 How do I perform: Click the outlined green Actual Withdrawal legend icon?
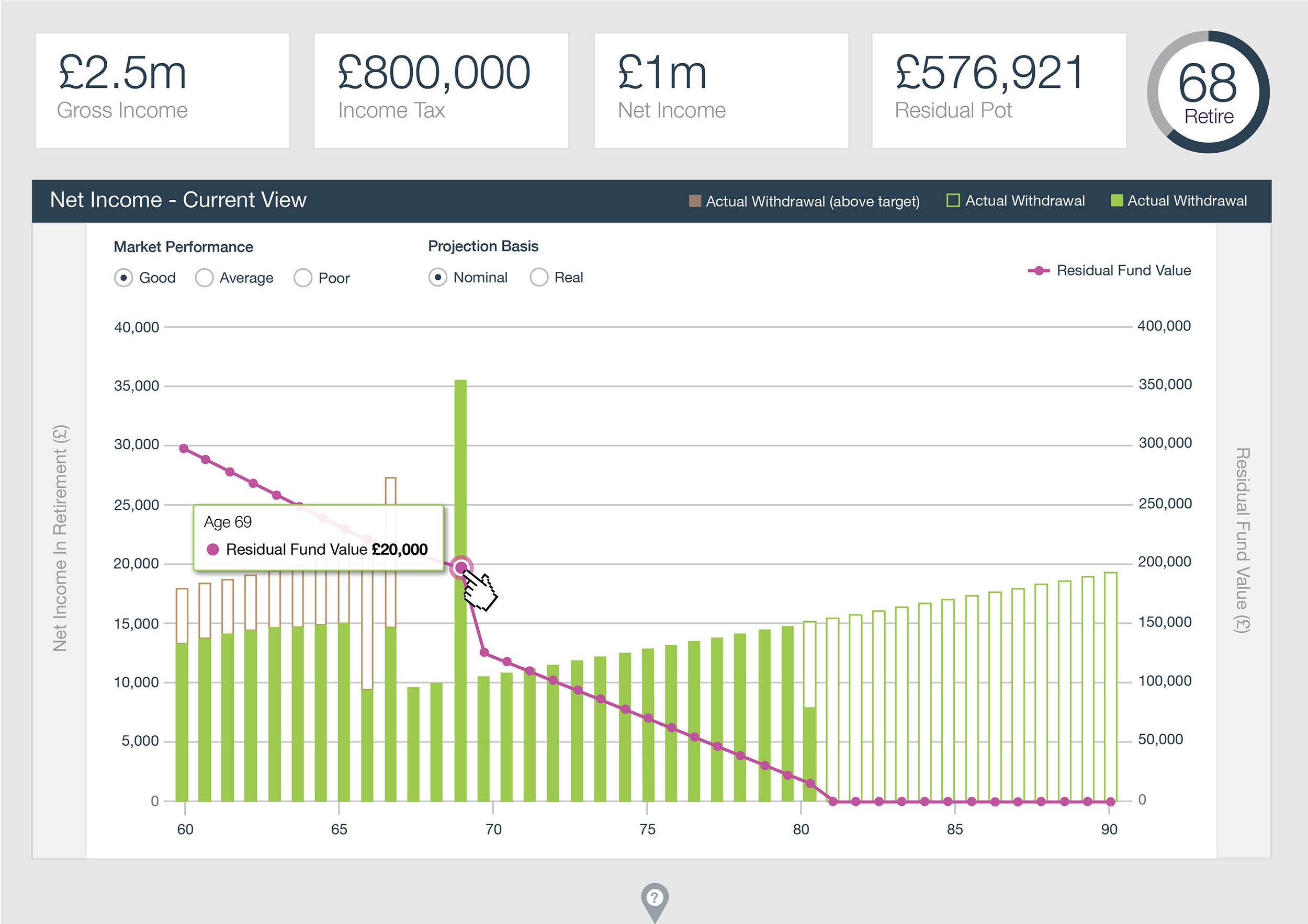tap(953, 200)
